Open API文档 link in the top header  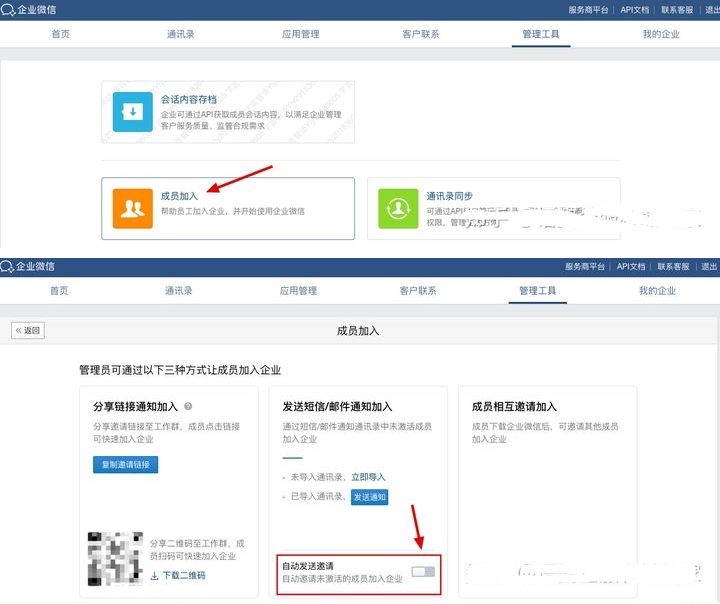point(634,9)
